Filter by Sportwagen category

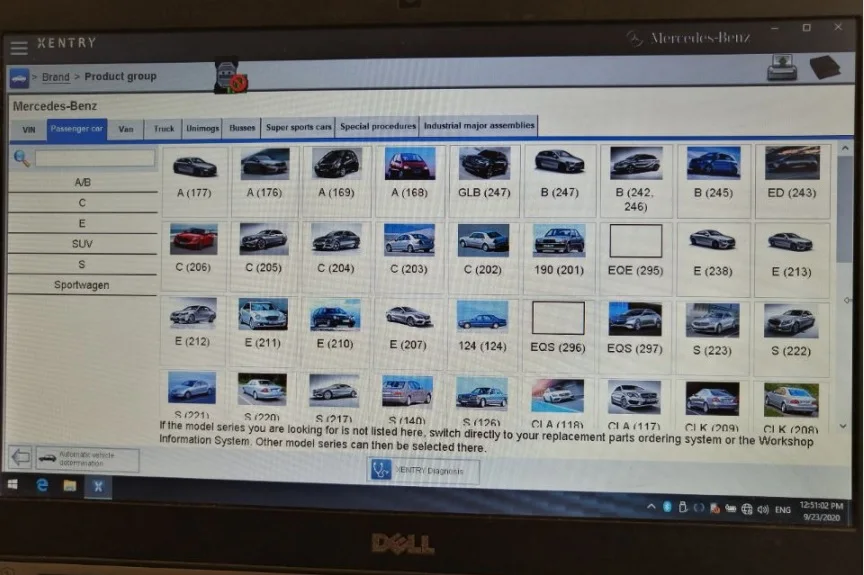pos(83,285)
